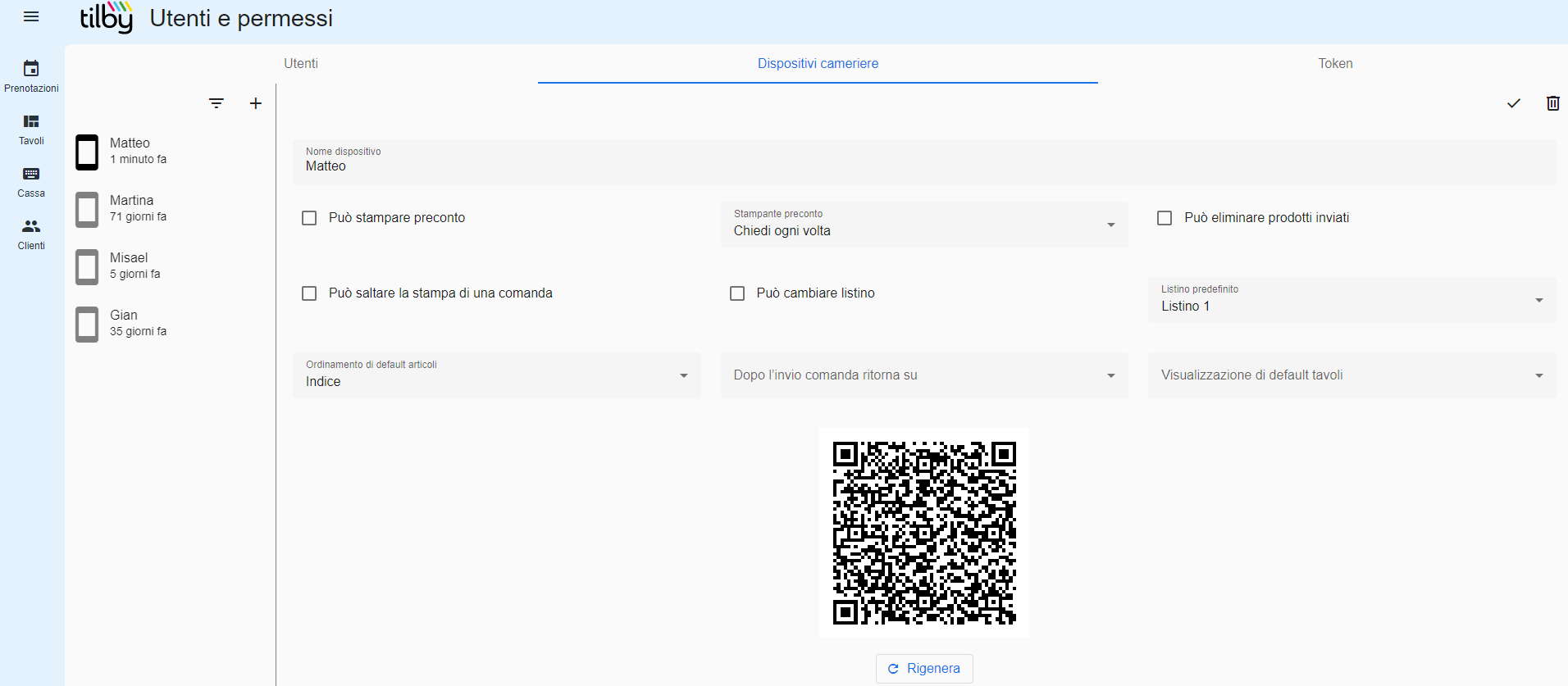
Task: Open Visualizzazione di default tavoli dropdown
Action: click(1351, 375)
